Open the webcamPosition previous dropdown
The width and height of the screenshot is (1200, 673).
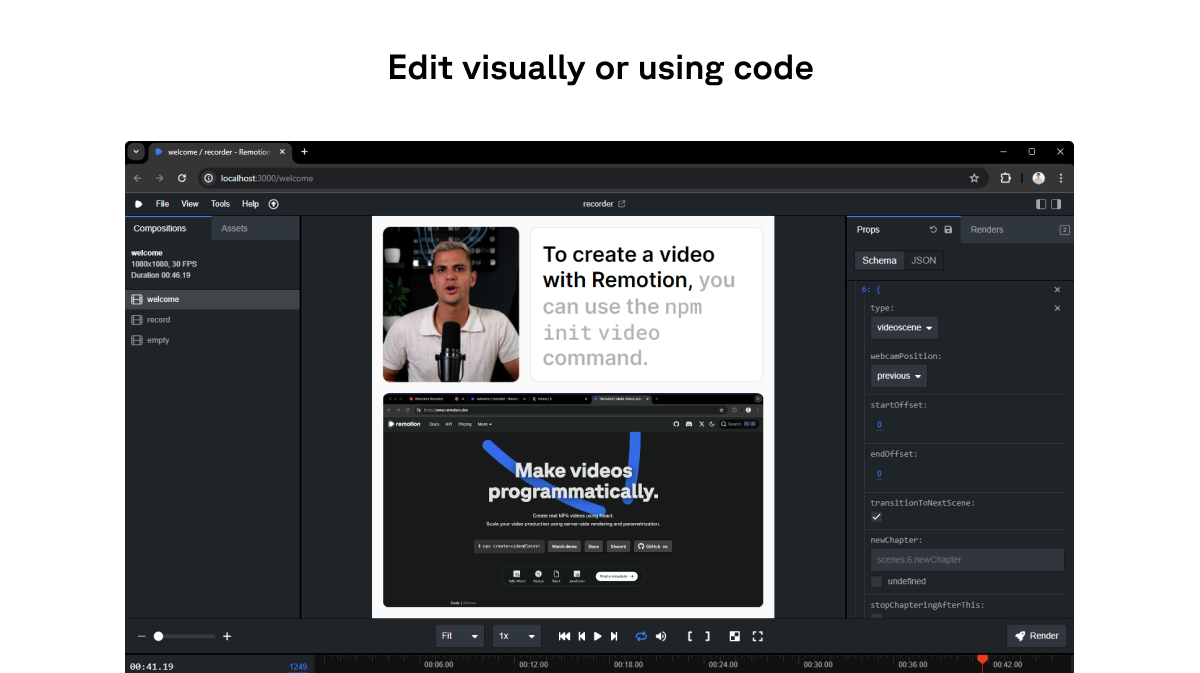pos(899,376)
